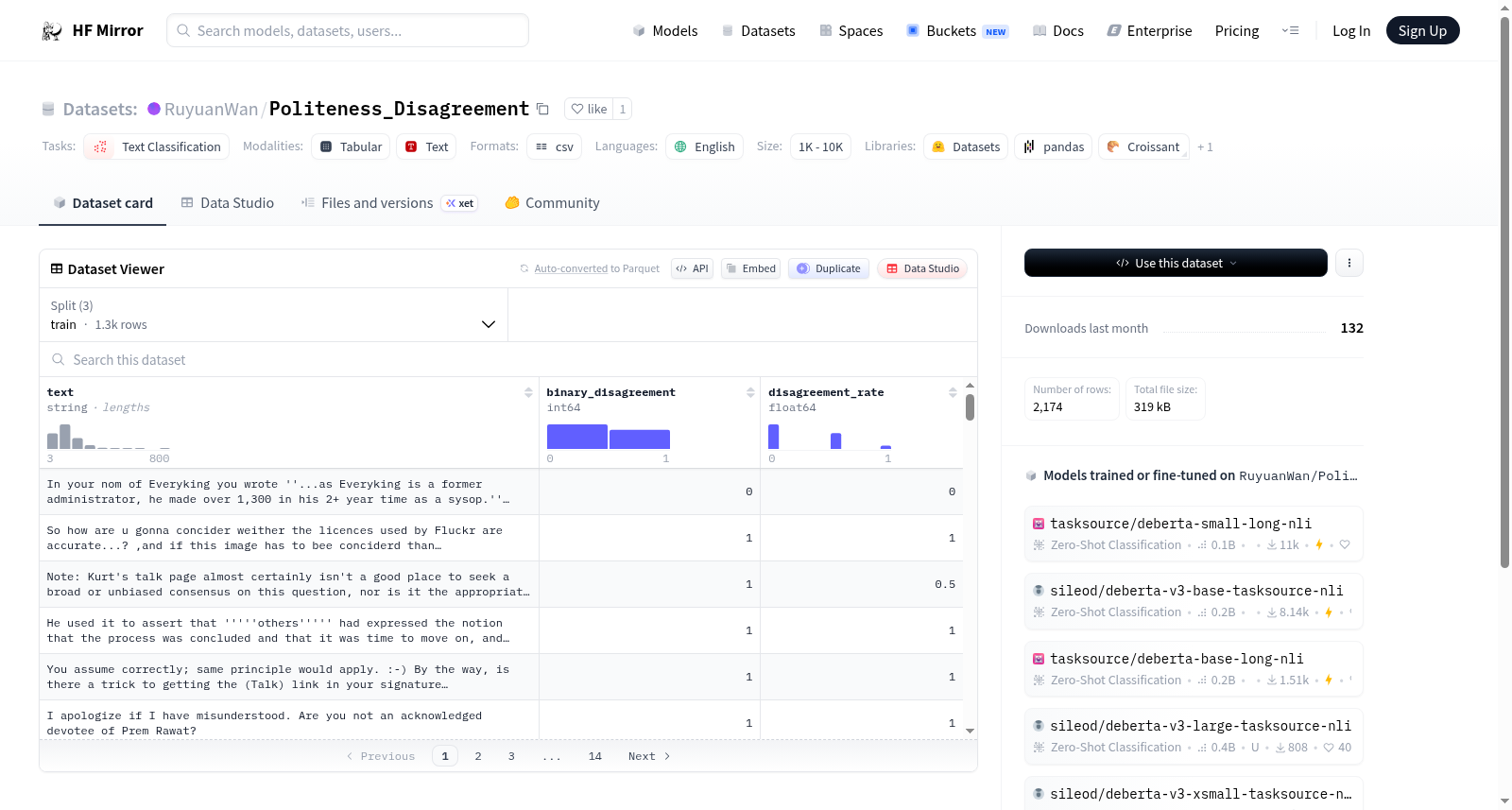Open the pandas library tag
Image resolution: width=1512 pixels, height=810 pixels.
click(1054, 146)
